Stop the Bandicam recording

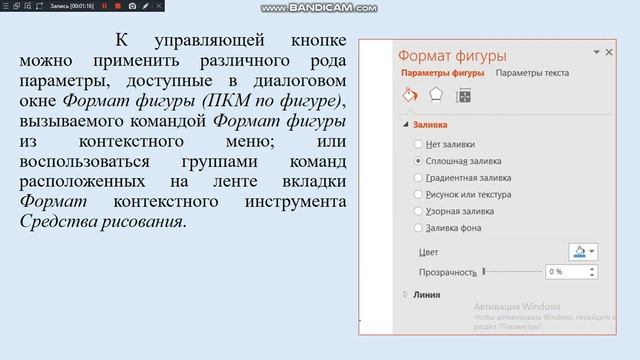(x=118, y=6)
